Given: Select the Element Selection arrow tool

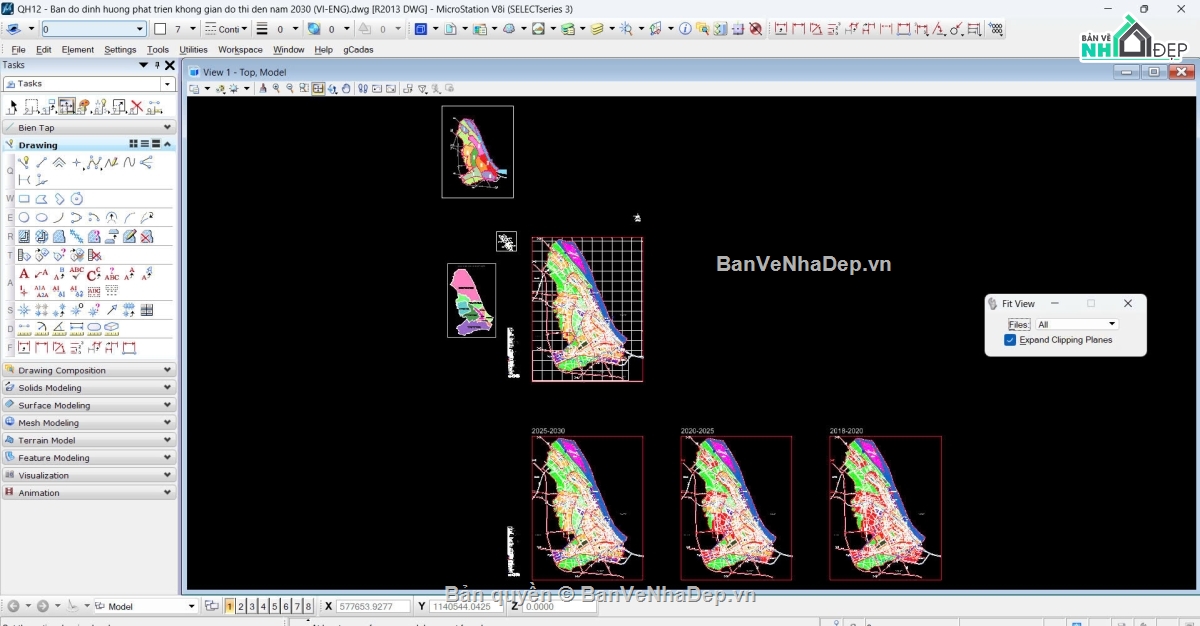Looking at the screenshot, I should 13,106.
